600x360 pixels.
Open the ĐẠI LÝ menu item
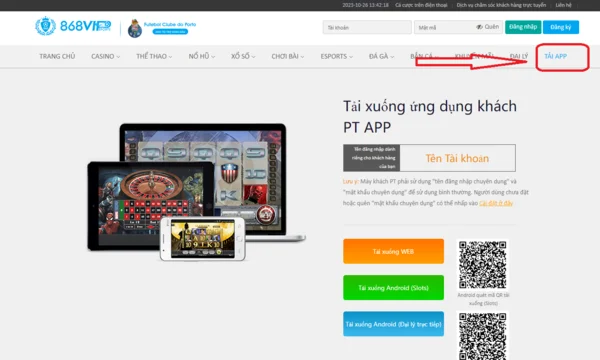519,56
